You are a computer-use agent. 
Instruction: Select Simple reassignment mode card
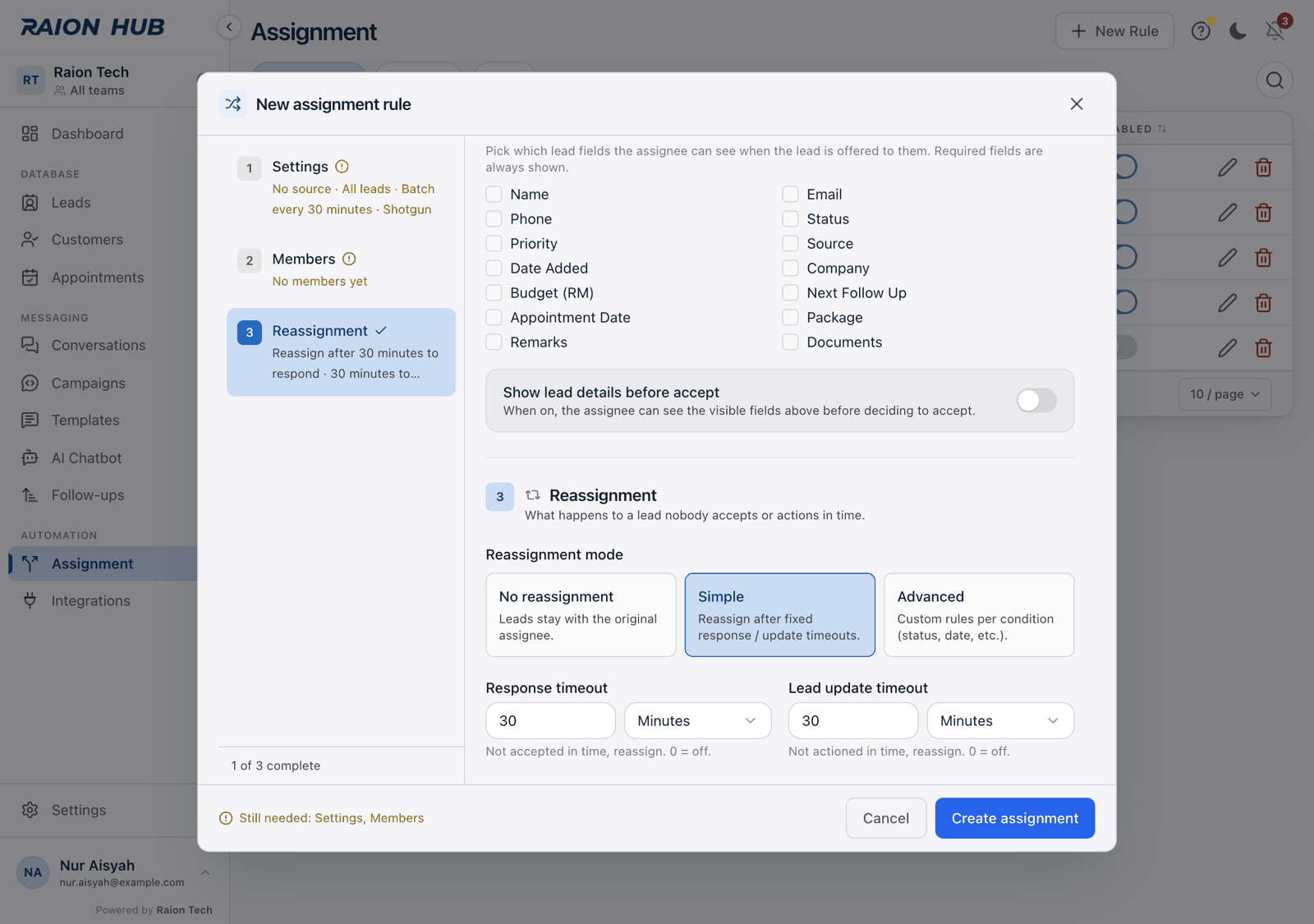click(x=780, y=615)
